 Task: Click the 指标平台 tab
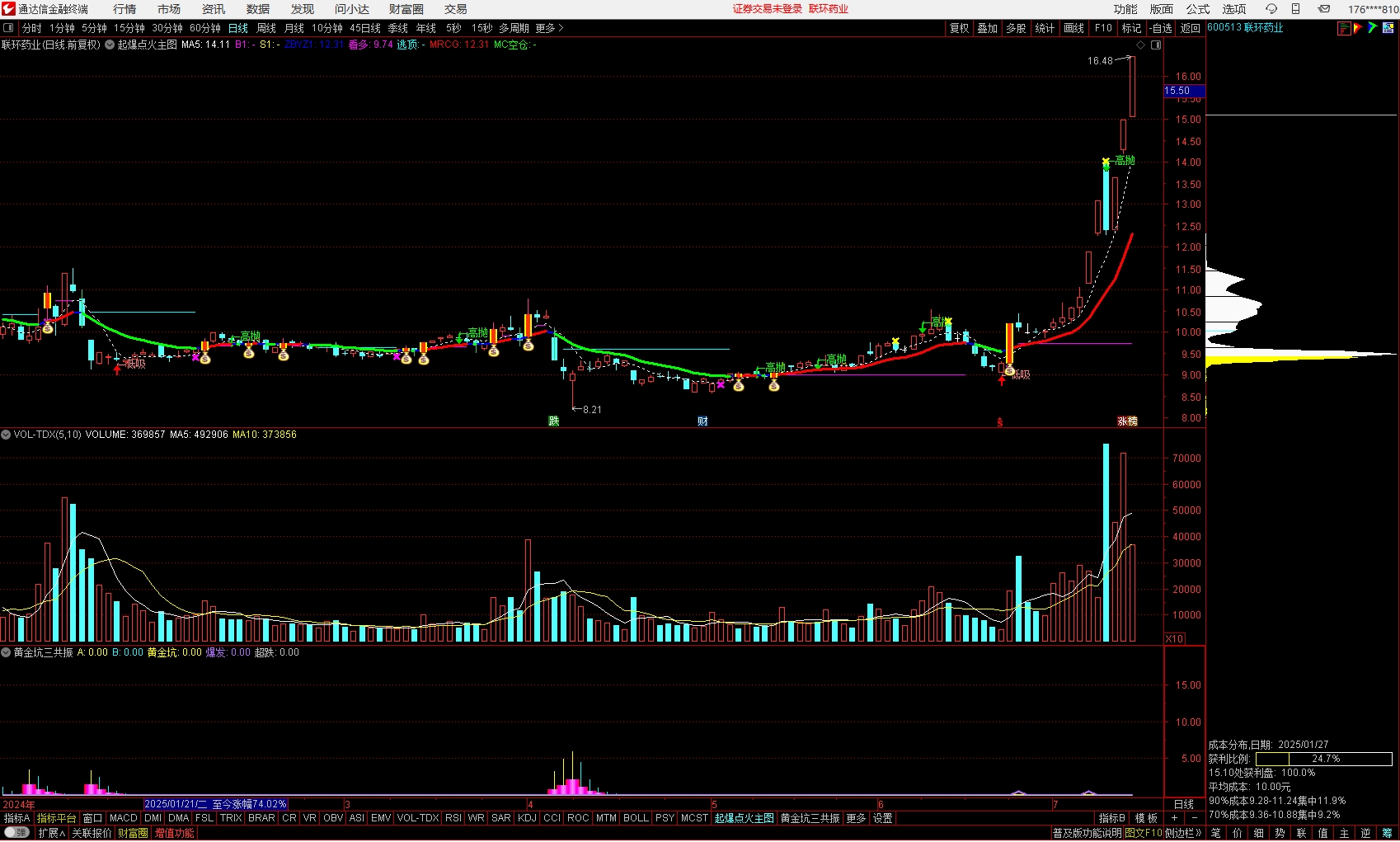(56, 818)
